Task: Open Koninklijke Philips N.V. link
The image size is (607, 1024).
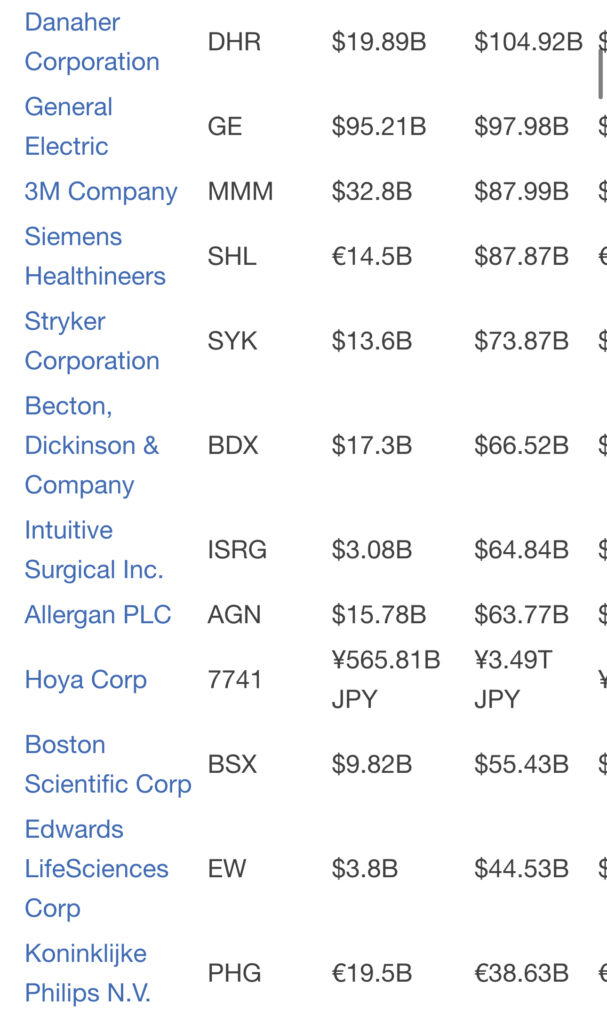Action: [88, 973]
